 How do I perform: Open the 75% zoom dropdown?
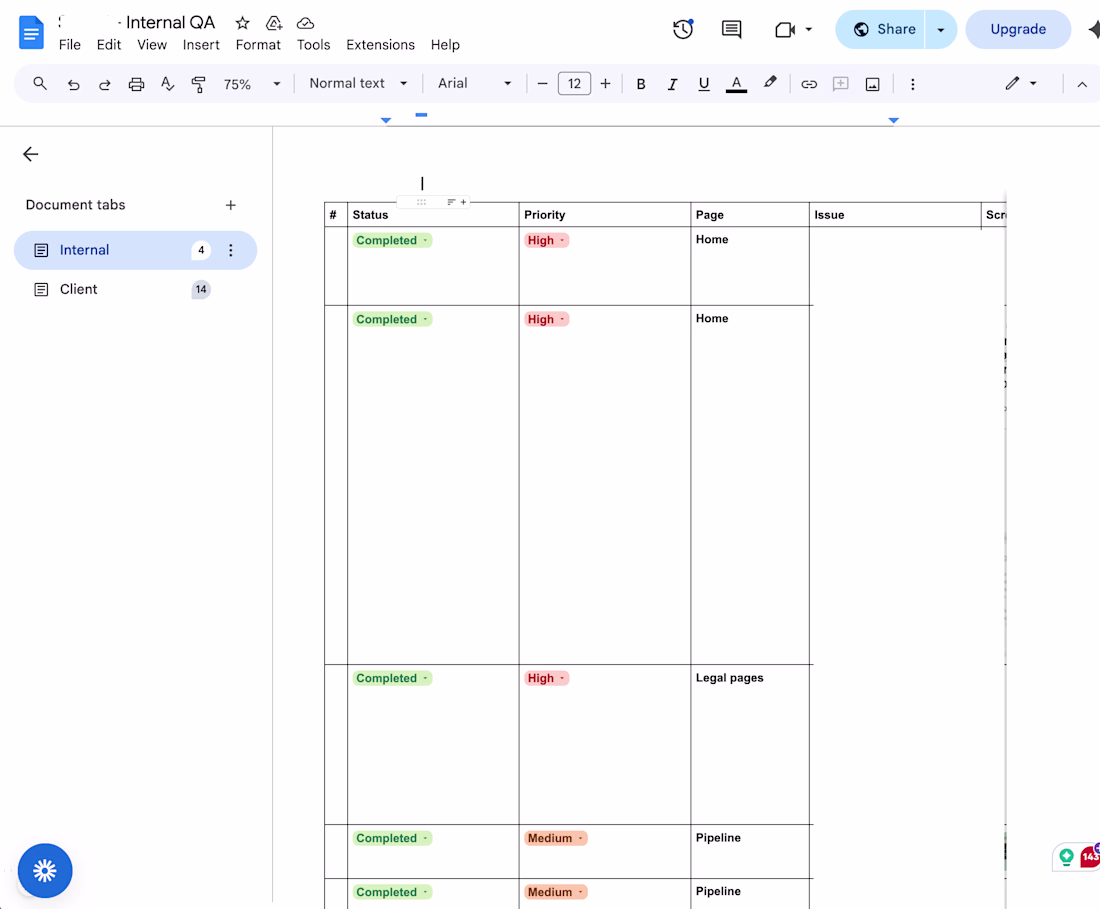(x=251, y=84)
